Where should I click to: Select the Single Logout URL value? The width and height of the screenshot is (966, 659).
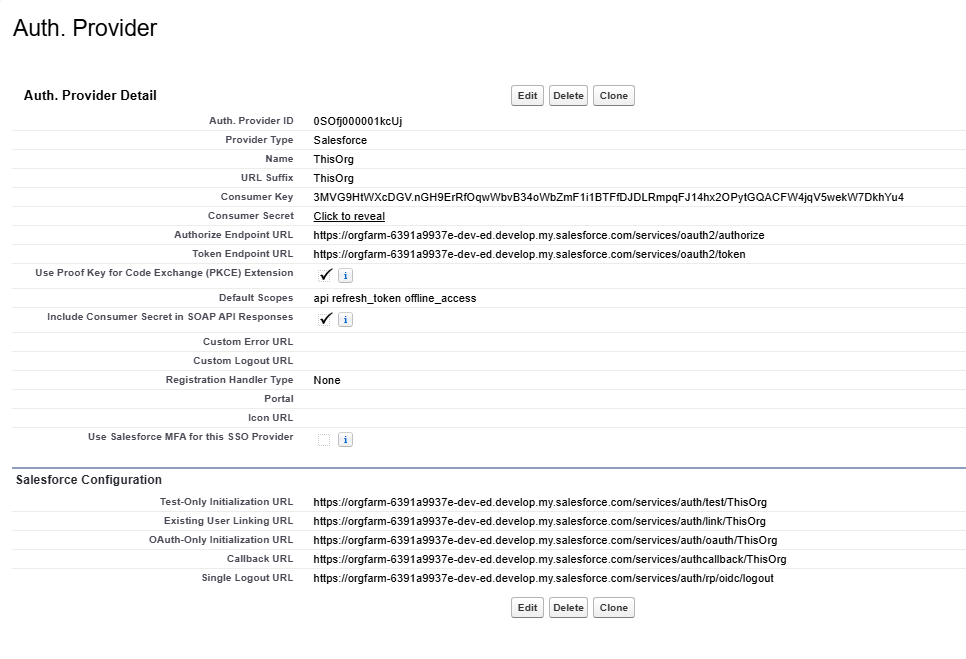click(542, 578)
